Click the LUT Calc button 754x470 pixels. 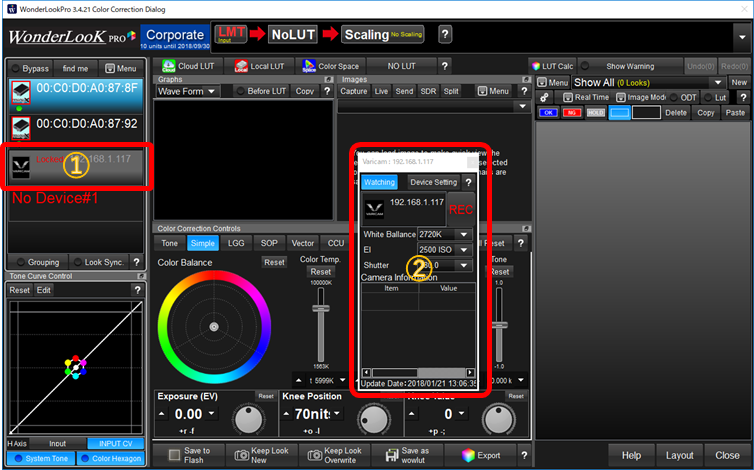(x=553, y=66)
